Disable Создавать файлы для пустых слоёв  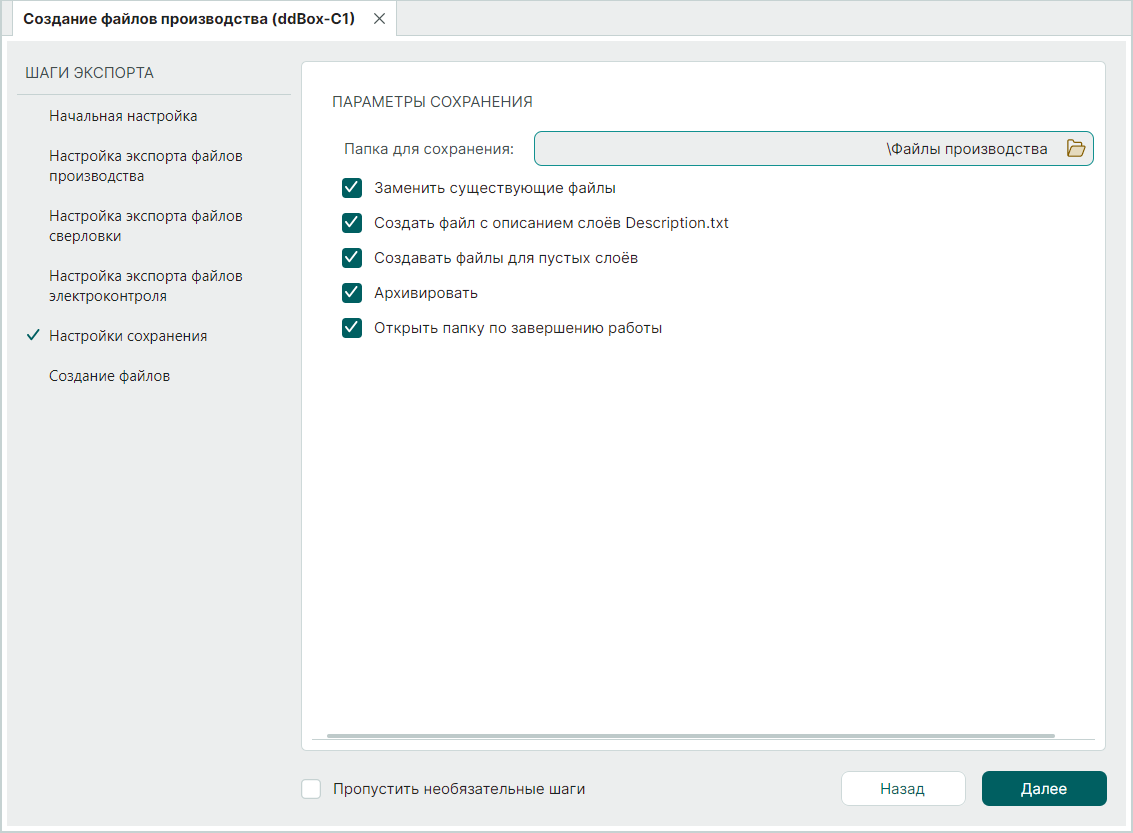click(x=352, y=258)
